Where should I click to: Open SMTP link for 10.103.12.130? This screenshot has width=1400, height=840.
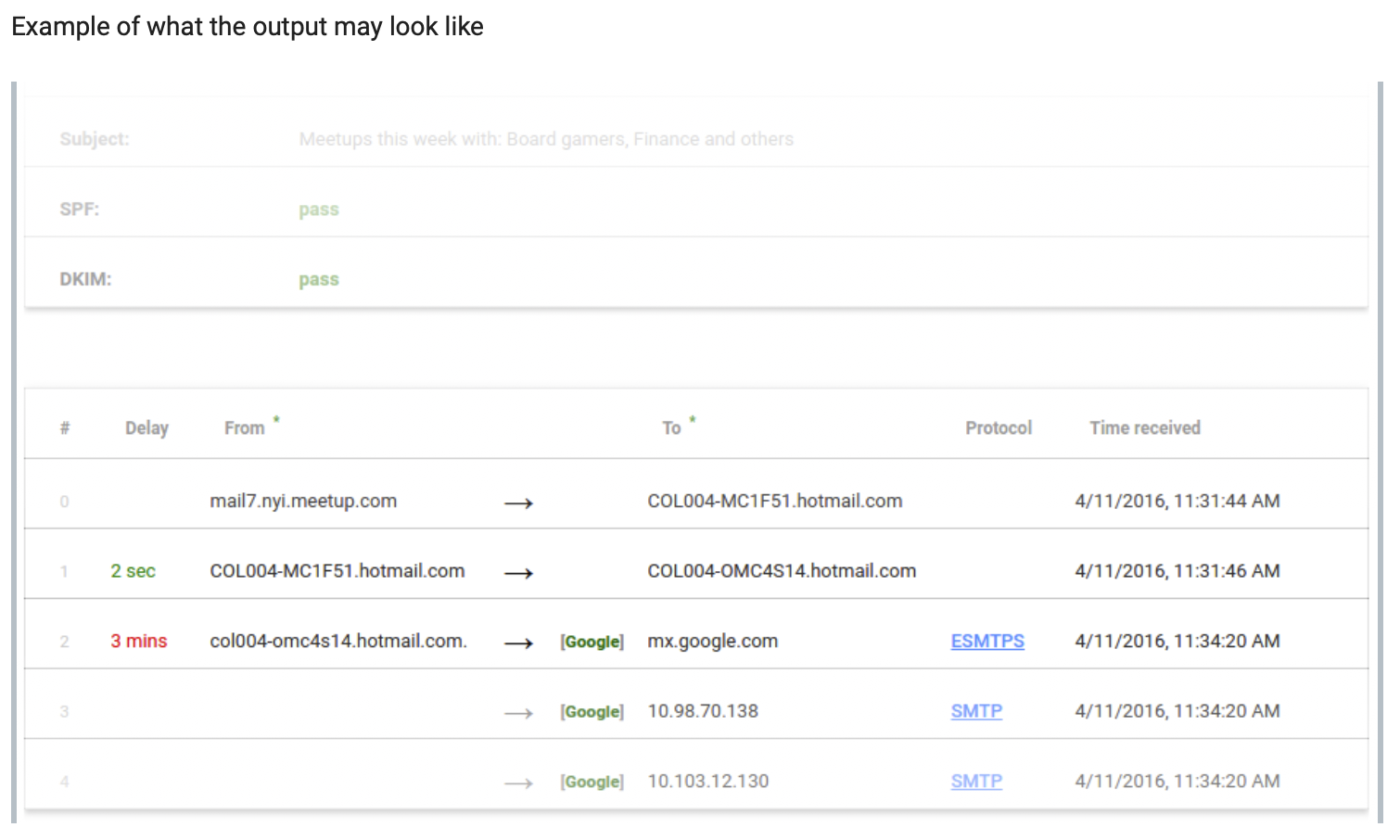[976, 782]
